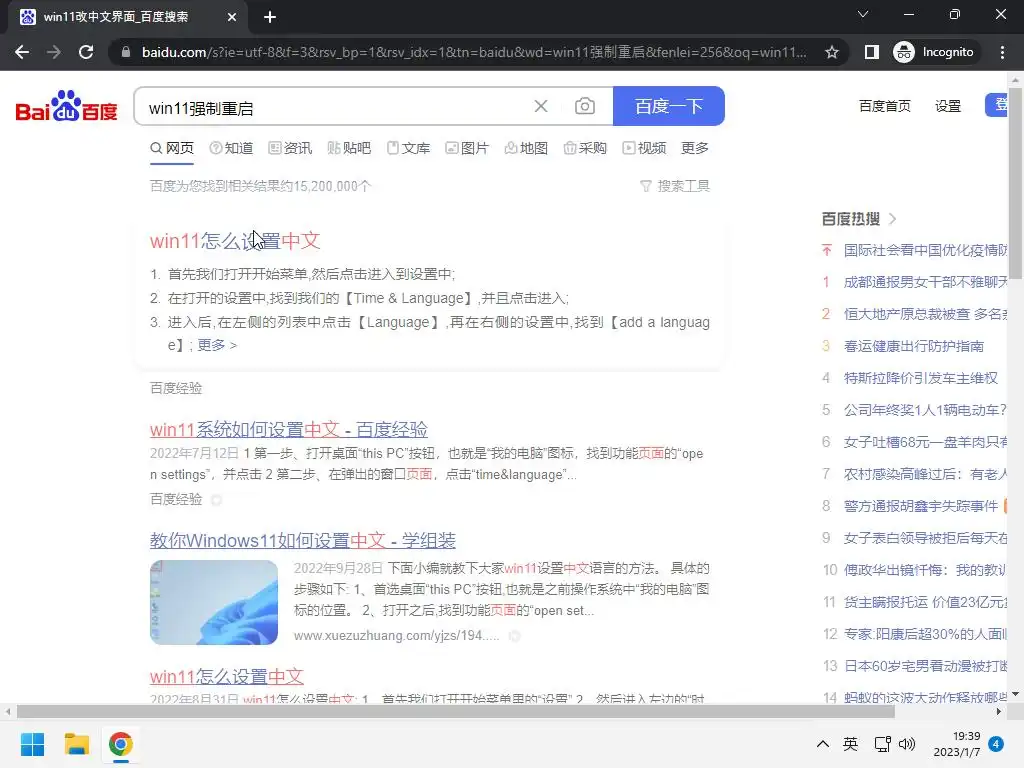Click the Windows 11 wallpaper thumbnail
This screenshot has width=1024, height=768.
(214, 602)
